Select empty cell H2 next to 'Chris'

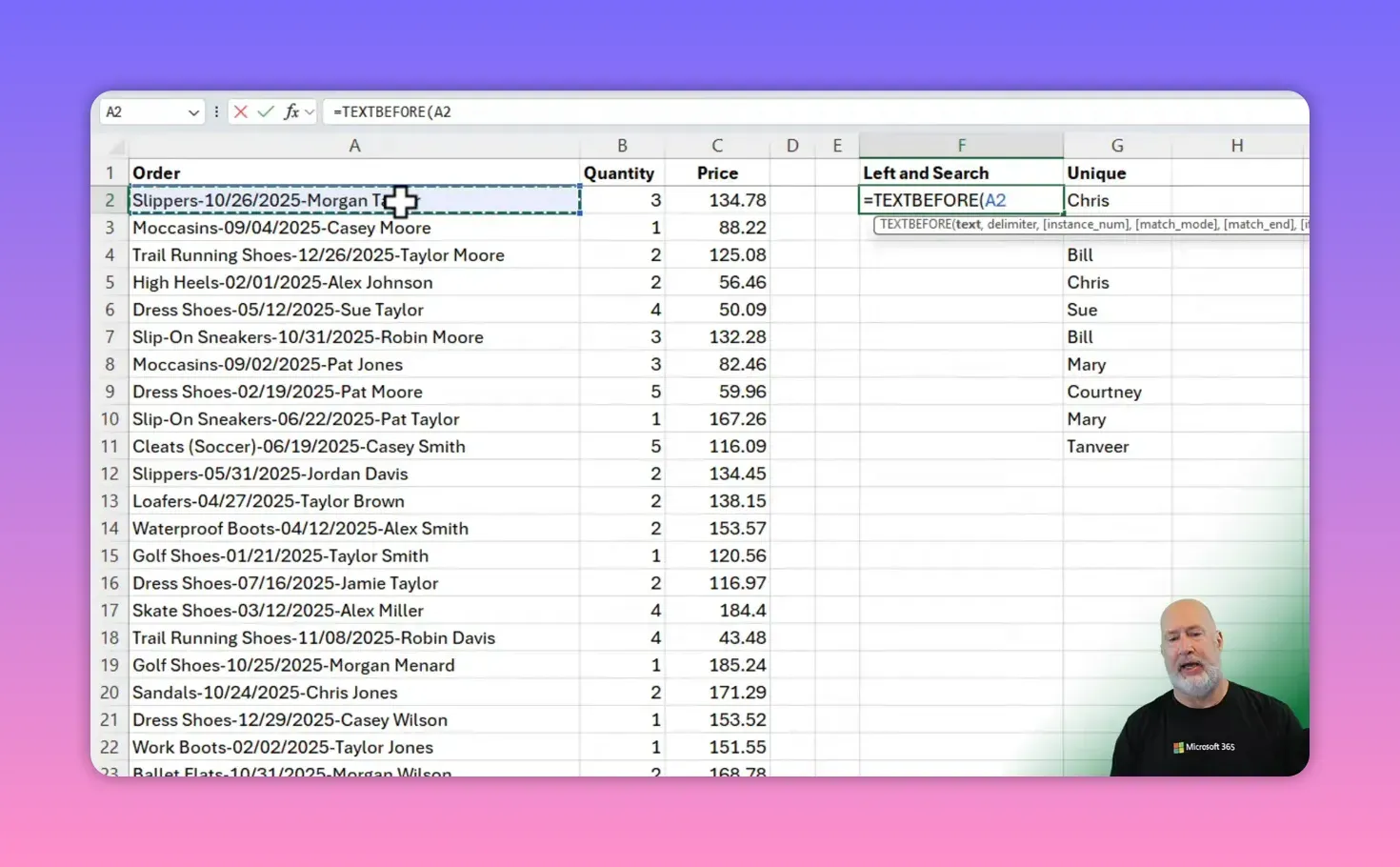pos(1237,200)
